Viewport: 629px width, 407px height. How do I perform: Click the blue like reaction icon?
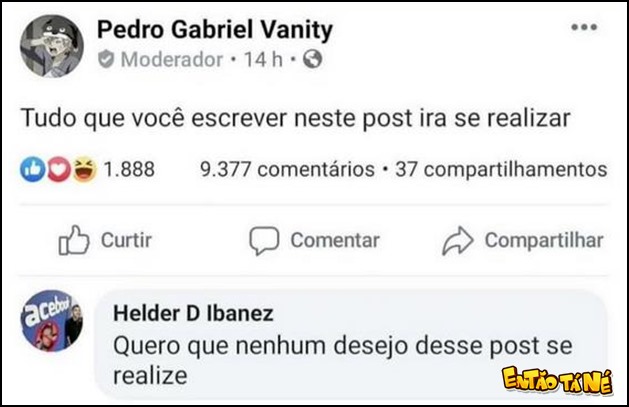click(x=31, y=169)
